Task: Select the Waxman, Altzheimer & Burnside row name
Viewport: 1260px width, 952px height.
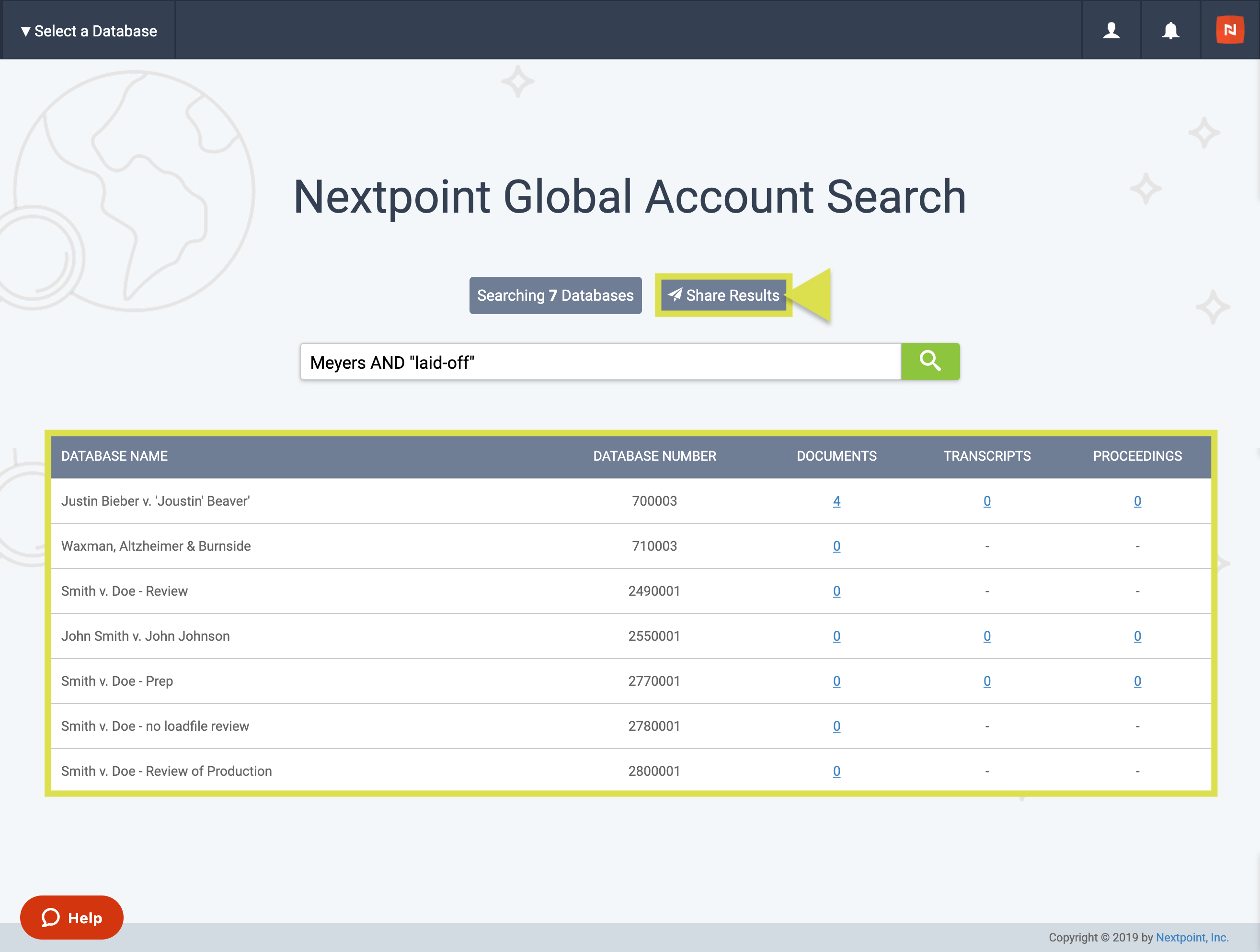Action: pos(156,546)
